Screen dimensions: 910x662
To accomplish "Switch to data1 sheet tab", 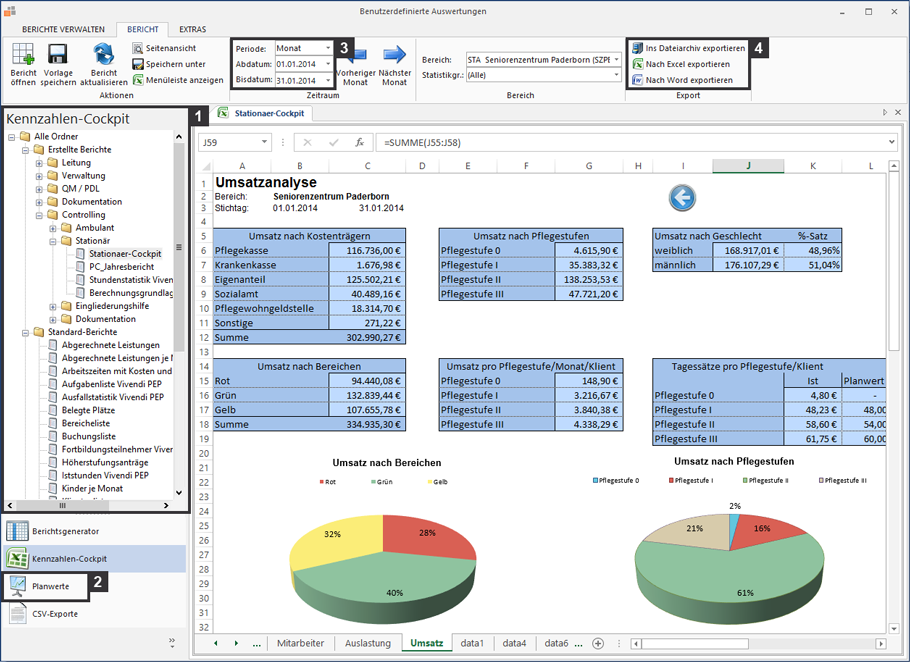I will tap(472, 643).
